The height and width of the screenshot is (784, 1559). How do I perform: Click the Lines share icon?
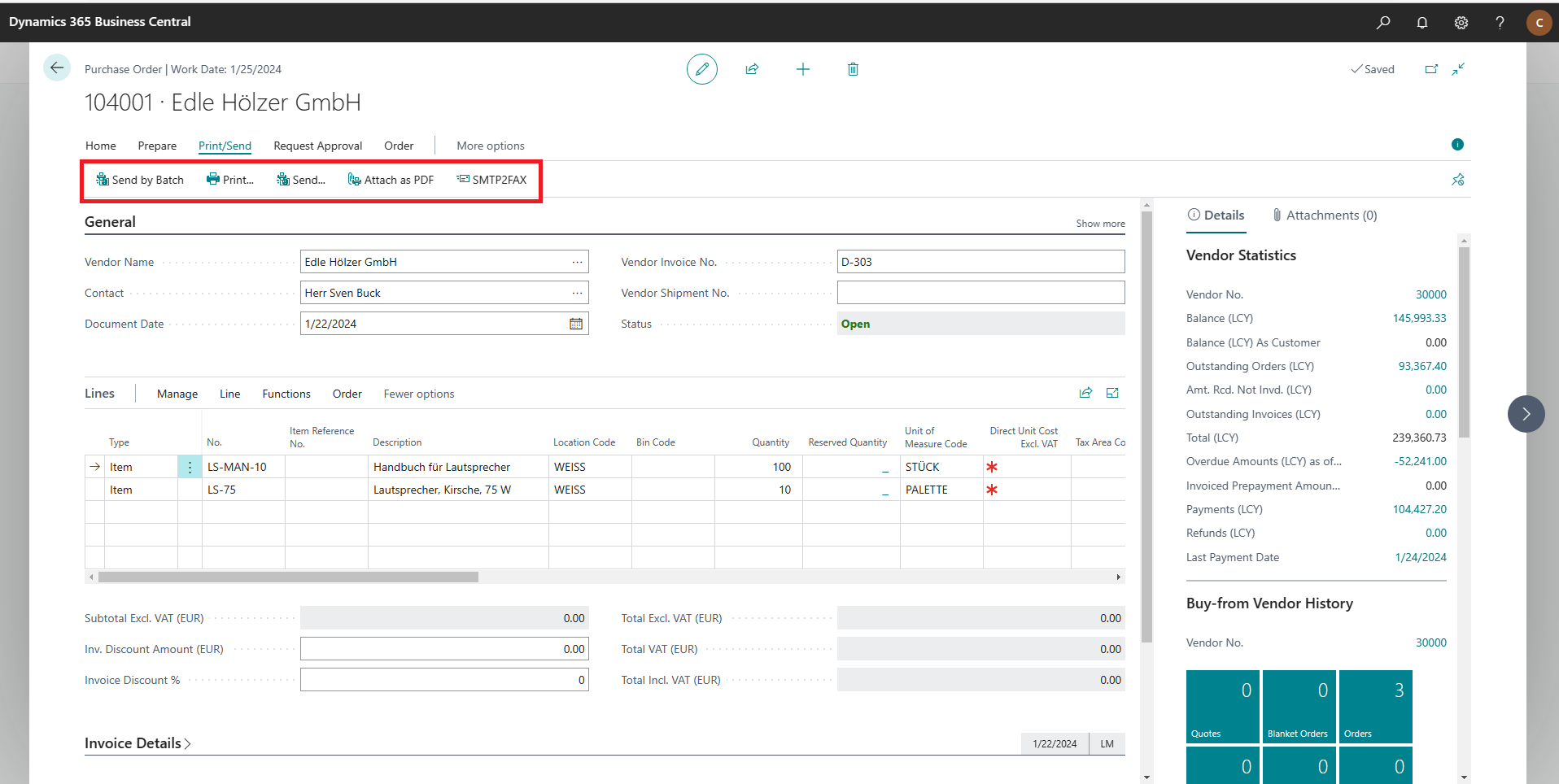(x=1085, y=394)
